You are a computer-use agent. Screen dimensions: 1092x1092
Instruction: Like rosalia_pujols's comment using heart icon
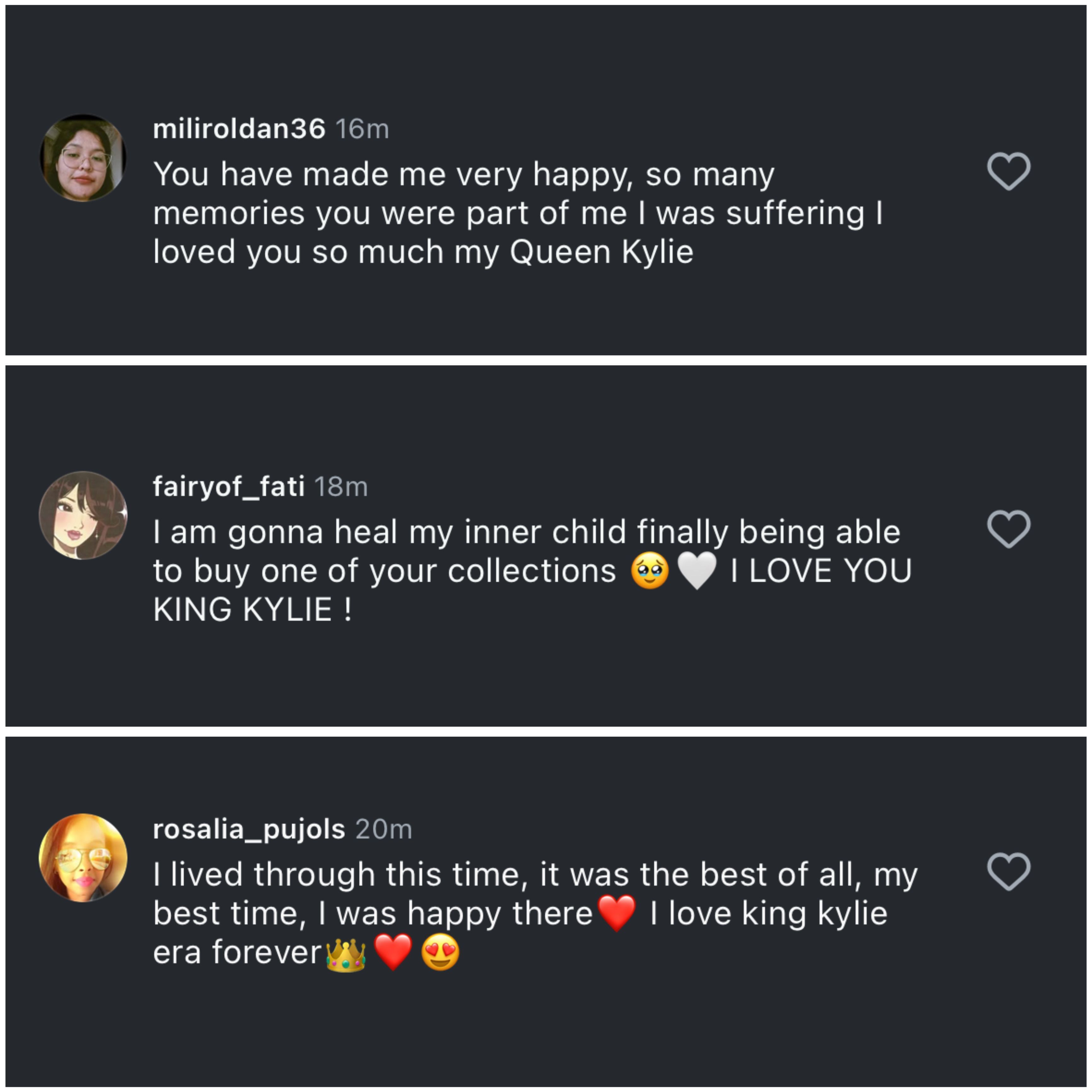[x=1008, y=871]
